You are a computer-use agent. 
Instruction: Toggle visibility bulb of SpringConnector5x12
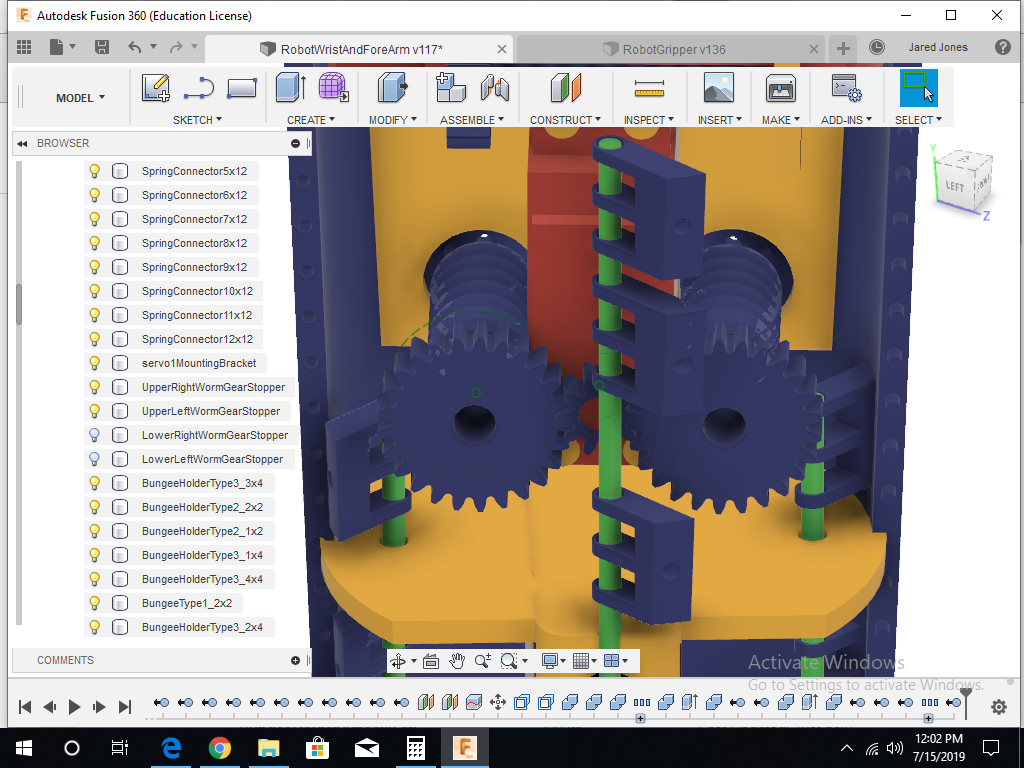[x=95, y=171]
